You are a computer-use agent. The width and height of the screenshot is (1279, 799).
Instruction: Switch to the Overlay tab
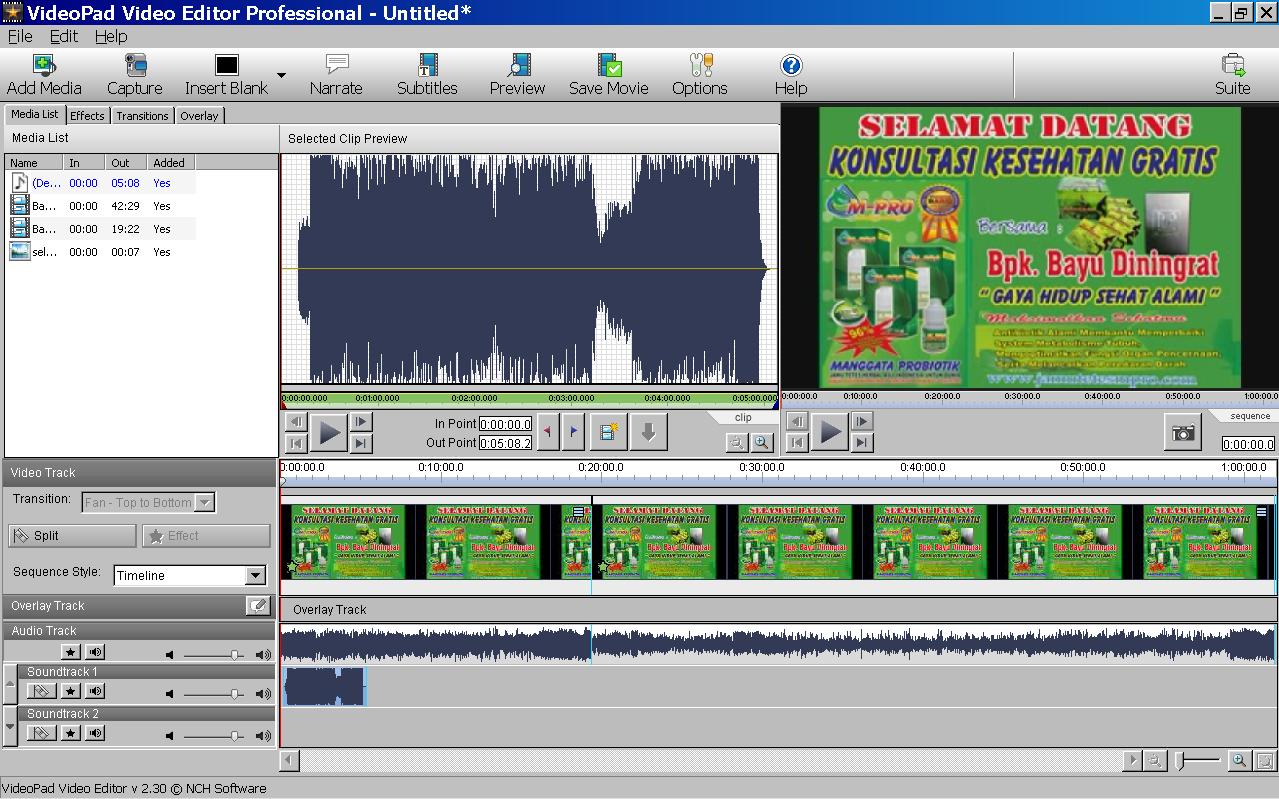(199, 115)
